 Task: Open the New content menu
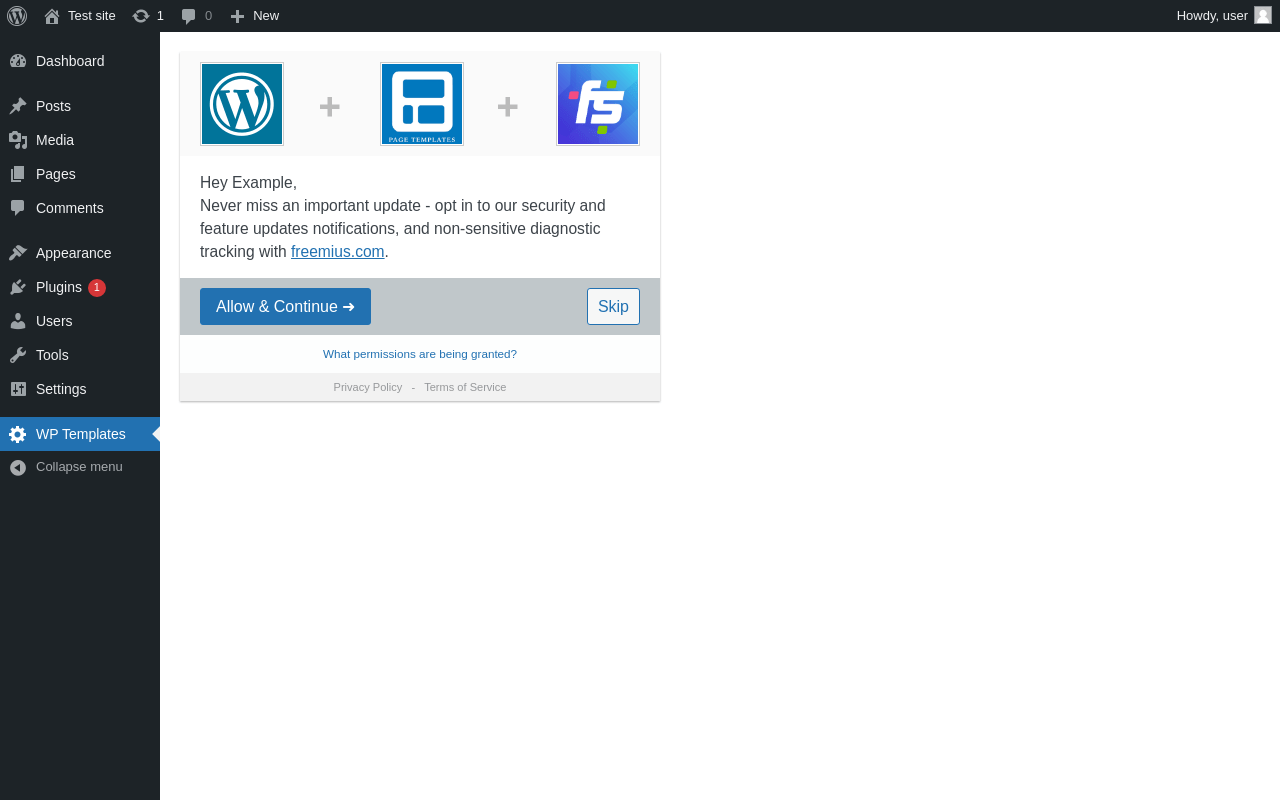pyautogui.click(x=255, y=16)
